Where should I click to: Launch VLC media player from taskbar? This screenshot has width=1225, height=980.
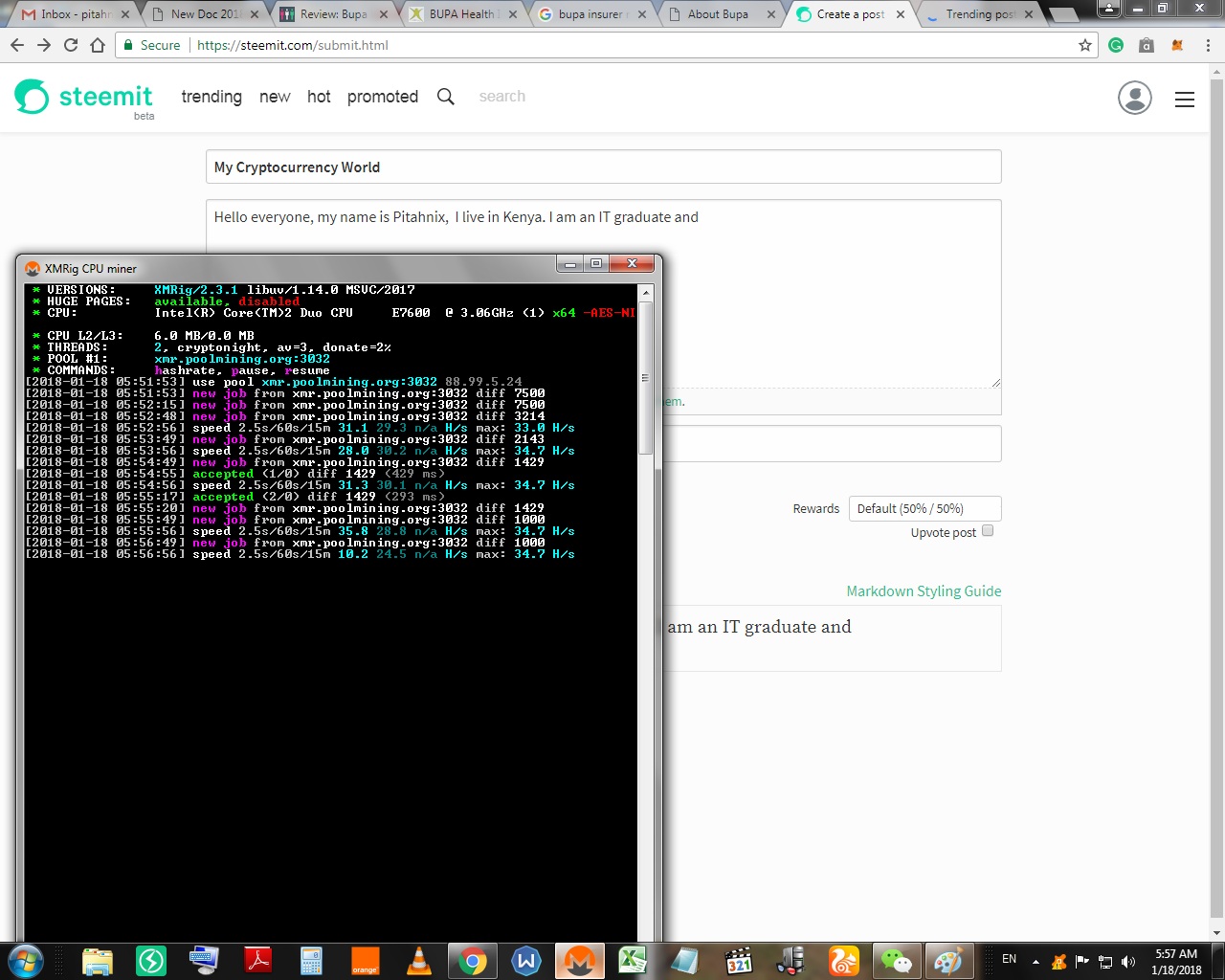pos(419,961)
